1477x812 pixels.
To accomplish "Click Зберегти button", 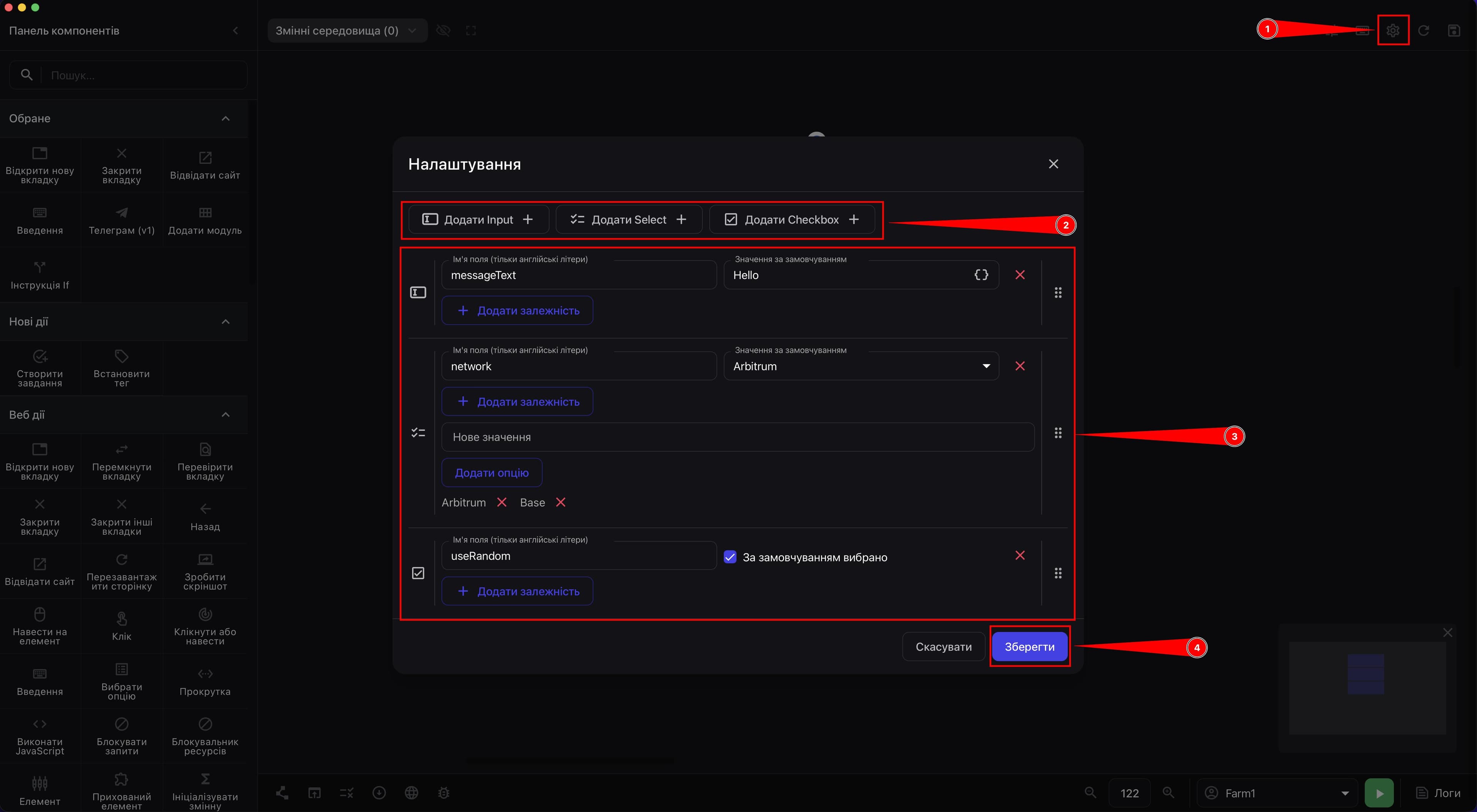I will (x=1029, y=647).
